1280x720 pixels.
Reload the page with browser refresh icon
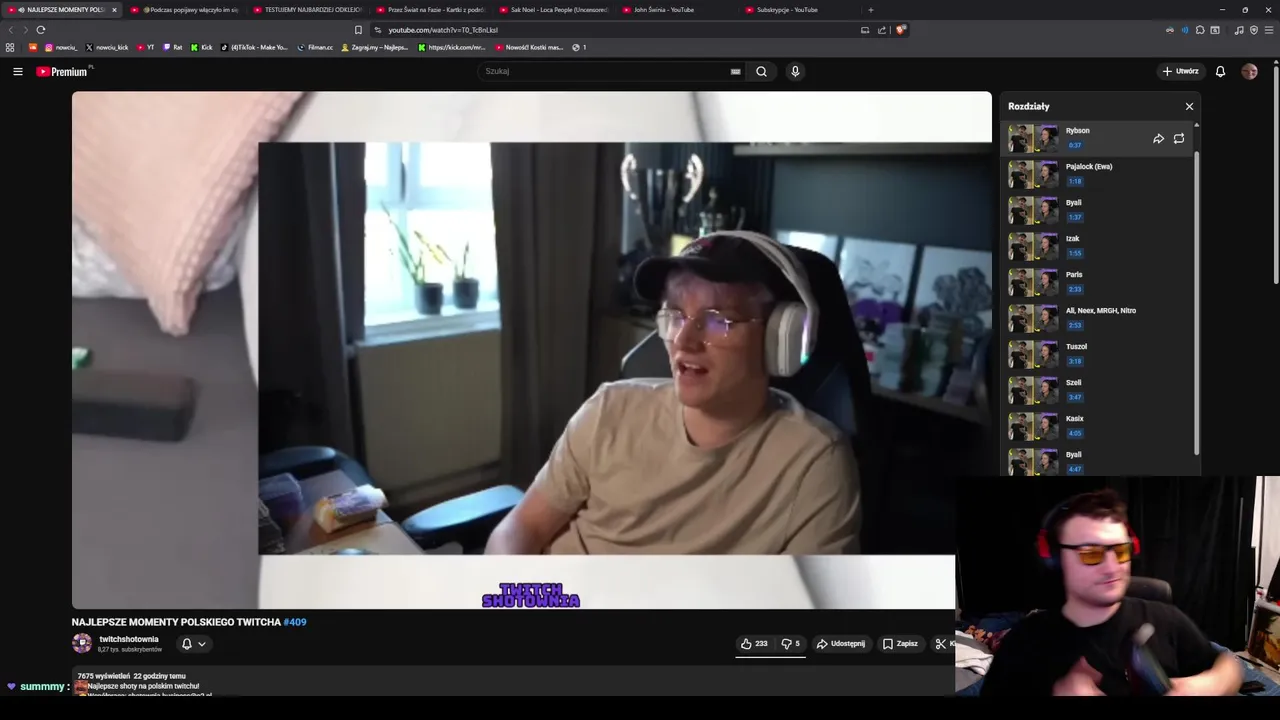(x=41, y=30)
